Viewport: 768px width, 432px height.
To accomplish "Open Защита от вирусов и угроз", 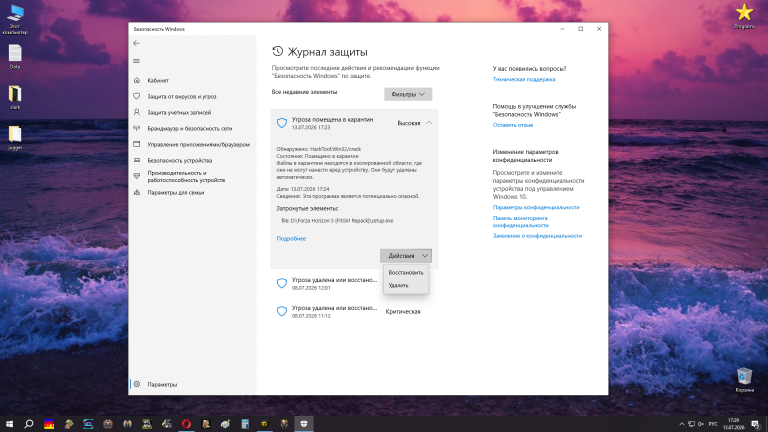I will (x=182, y=96).
